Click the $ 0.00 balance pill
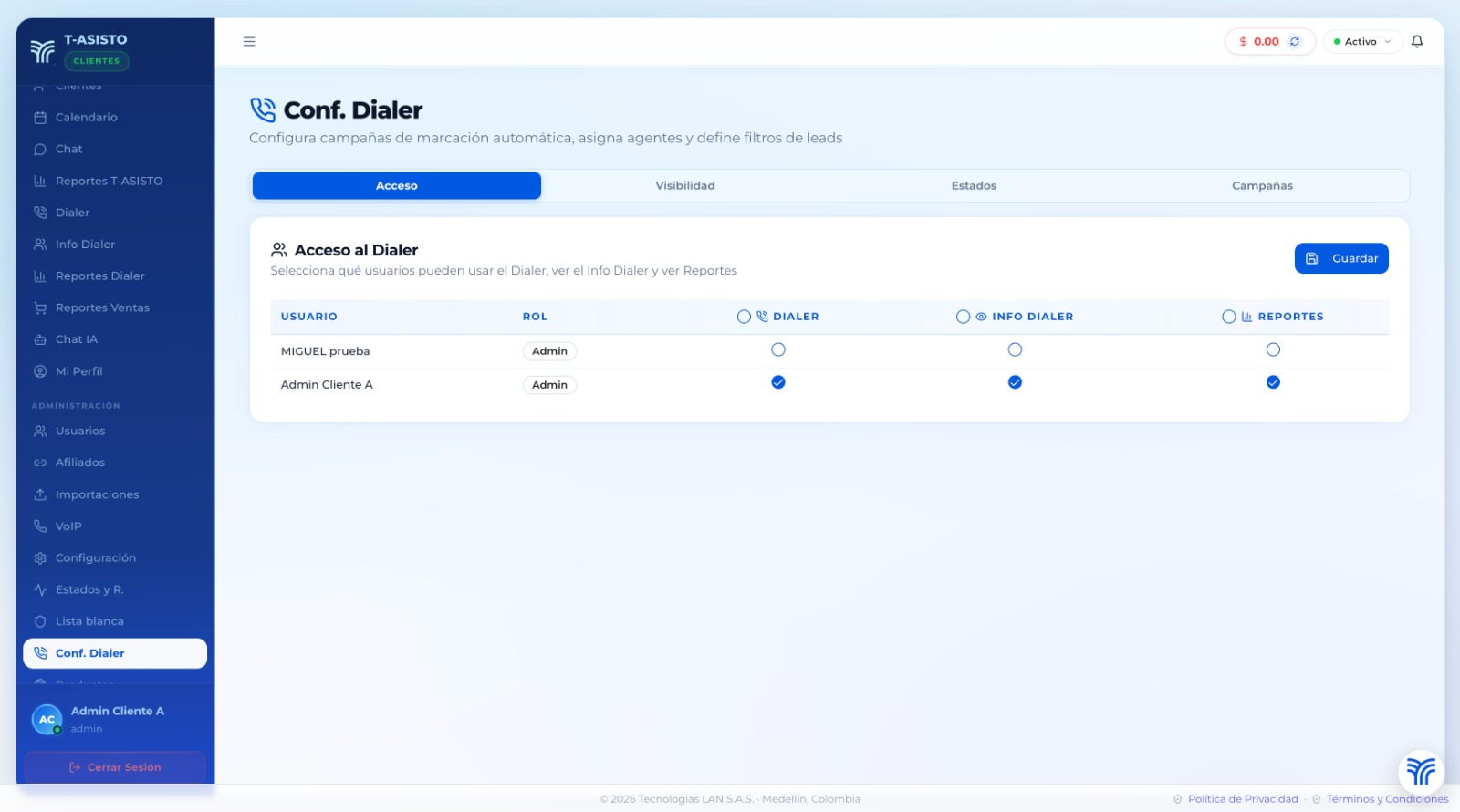This screenshot has width=1460, height=812. coord(1270,41)
